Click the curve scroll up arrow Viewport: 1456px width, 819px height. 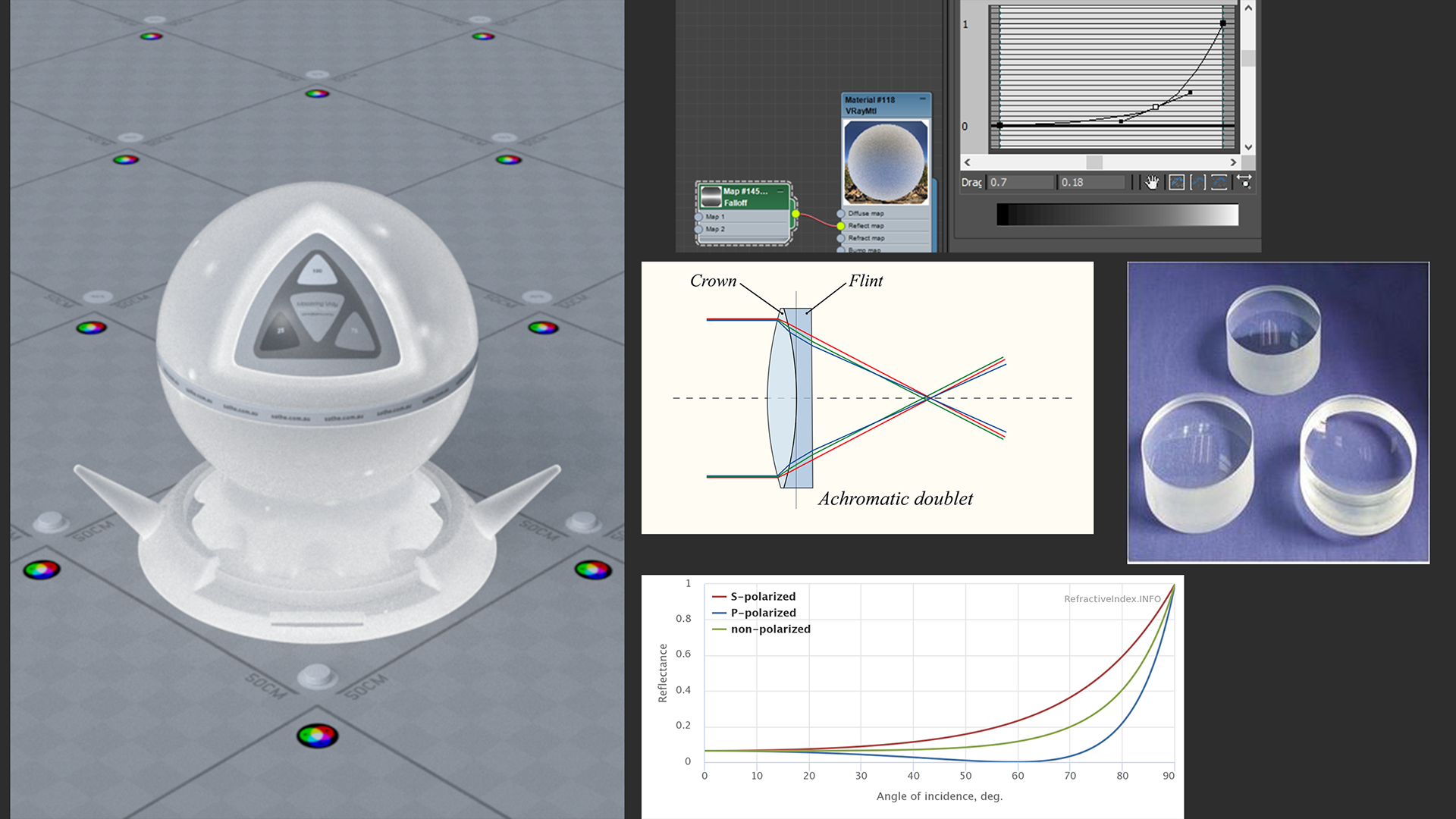(1248, 8)
